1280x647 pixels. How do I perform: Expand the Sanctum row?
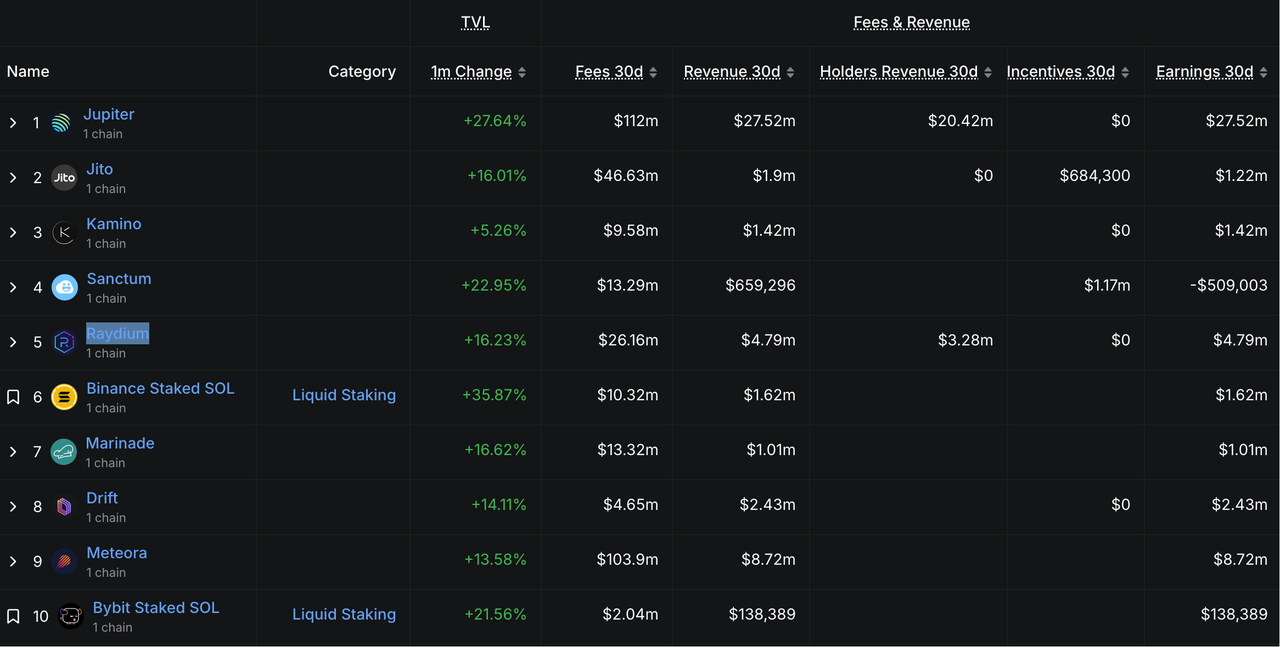tap(13, 288)
